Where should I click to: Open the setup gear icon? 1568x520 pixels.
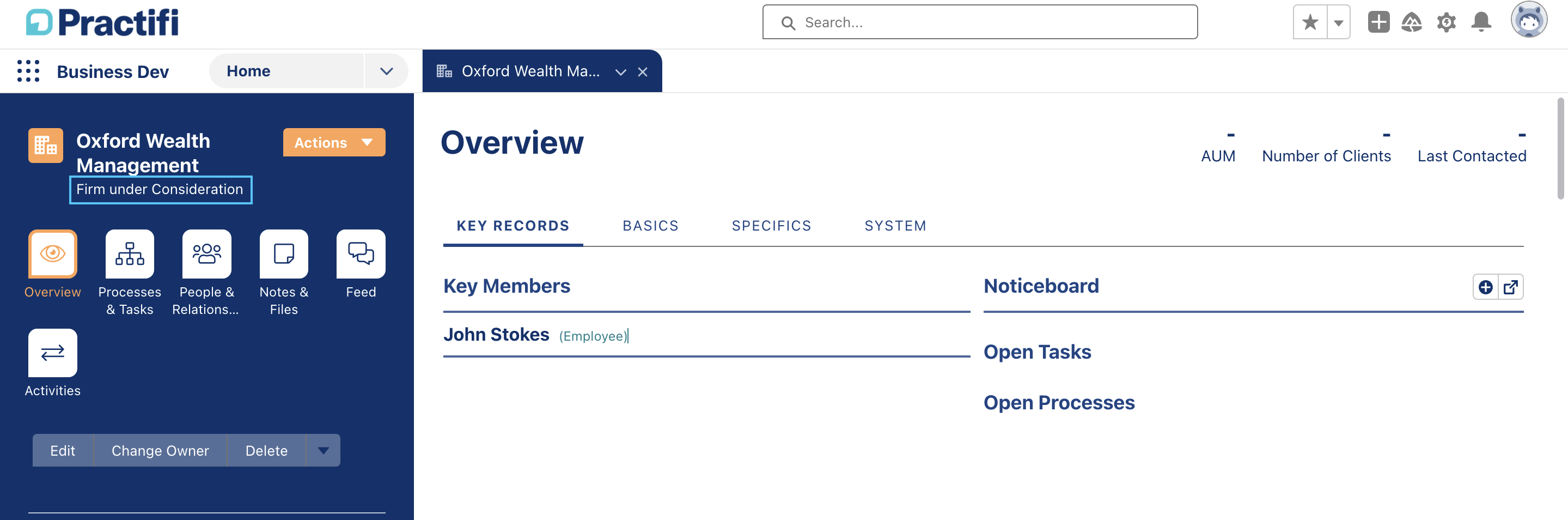pos(1446,22)
